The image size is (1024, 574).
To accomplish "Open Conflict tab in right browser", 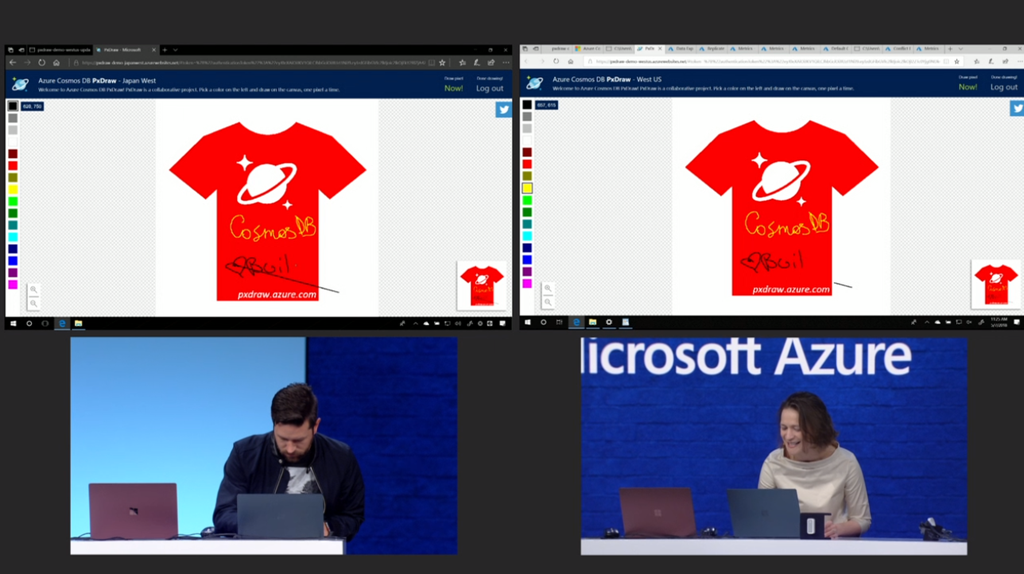I will [x=898, y=48].
